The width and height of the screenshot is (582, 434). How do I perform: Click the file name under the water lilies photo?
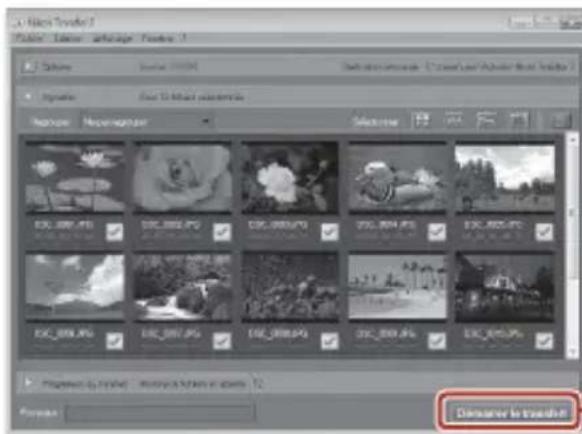pos(64,225)
